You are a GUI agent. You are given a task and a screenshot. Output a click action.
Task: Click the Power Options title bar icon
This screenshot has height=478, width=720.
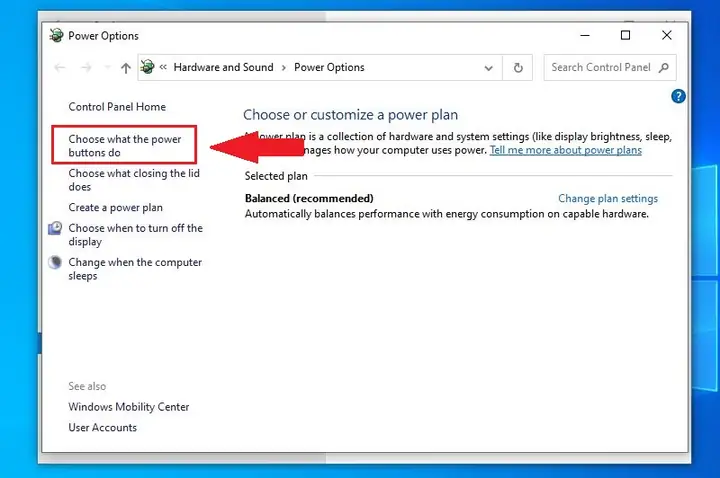[x=56, y=35]
